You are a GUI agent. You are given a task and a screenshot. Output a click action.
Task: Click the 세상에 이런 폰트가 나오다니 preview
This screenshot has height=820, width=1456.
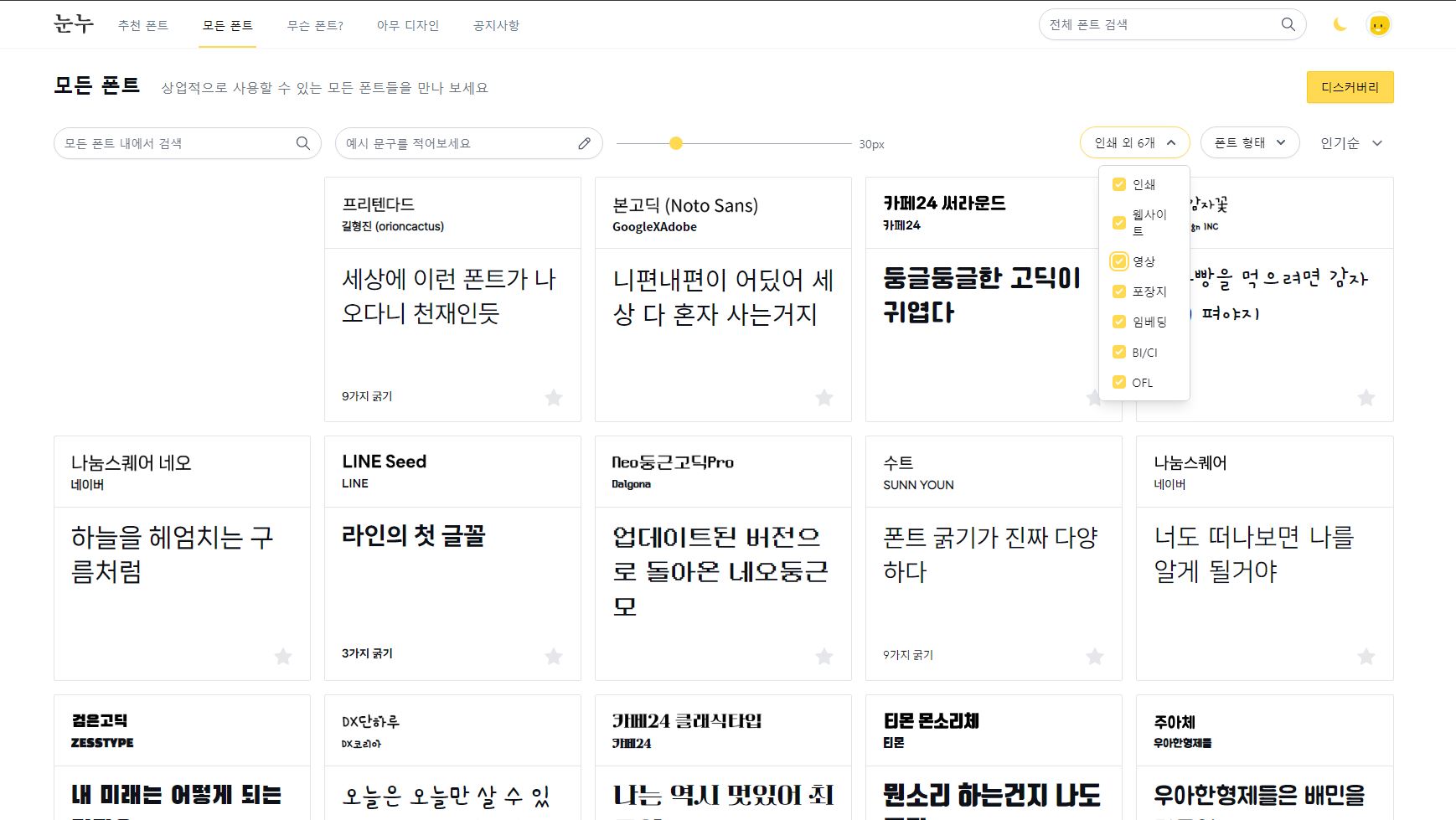pyautogui.click(x=448, y=296)
